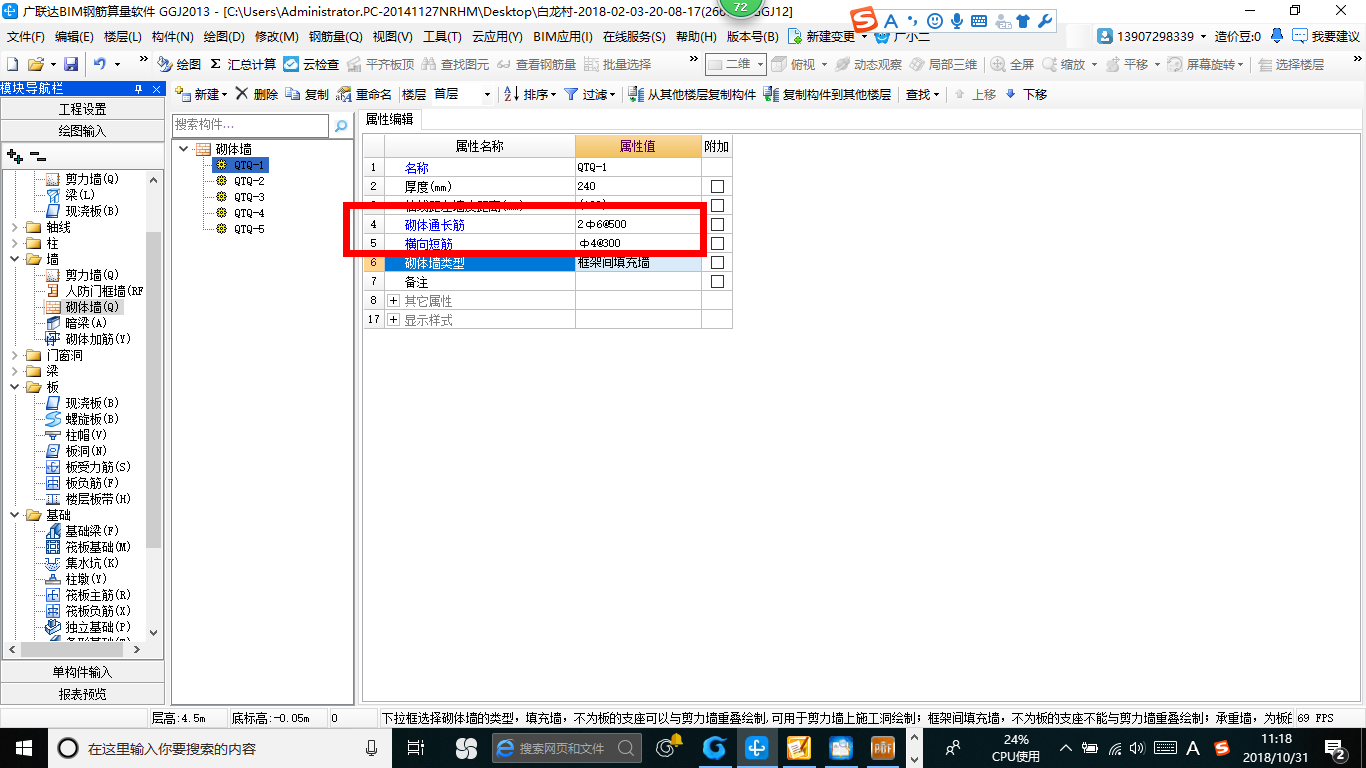Check 附加 box for 砌体通长筋 row
The width and height of the screenshot is (1366, 768).
click(x=717, y=224)
